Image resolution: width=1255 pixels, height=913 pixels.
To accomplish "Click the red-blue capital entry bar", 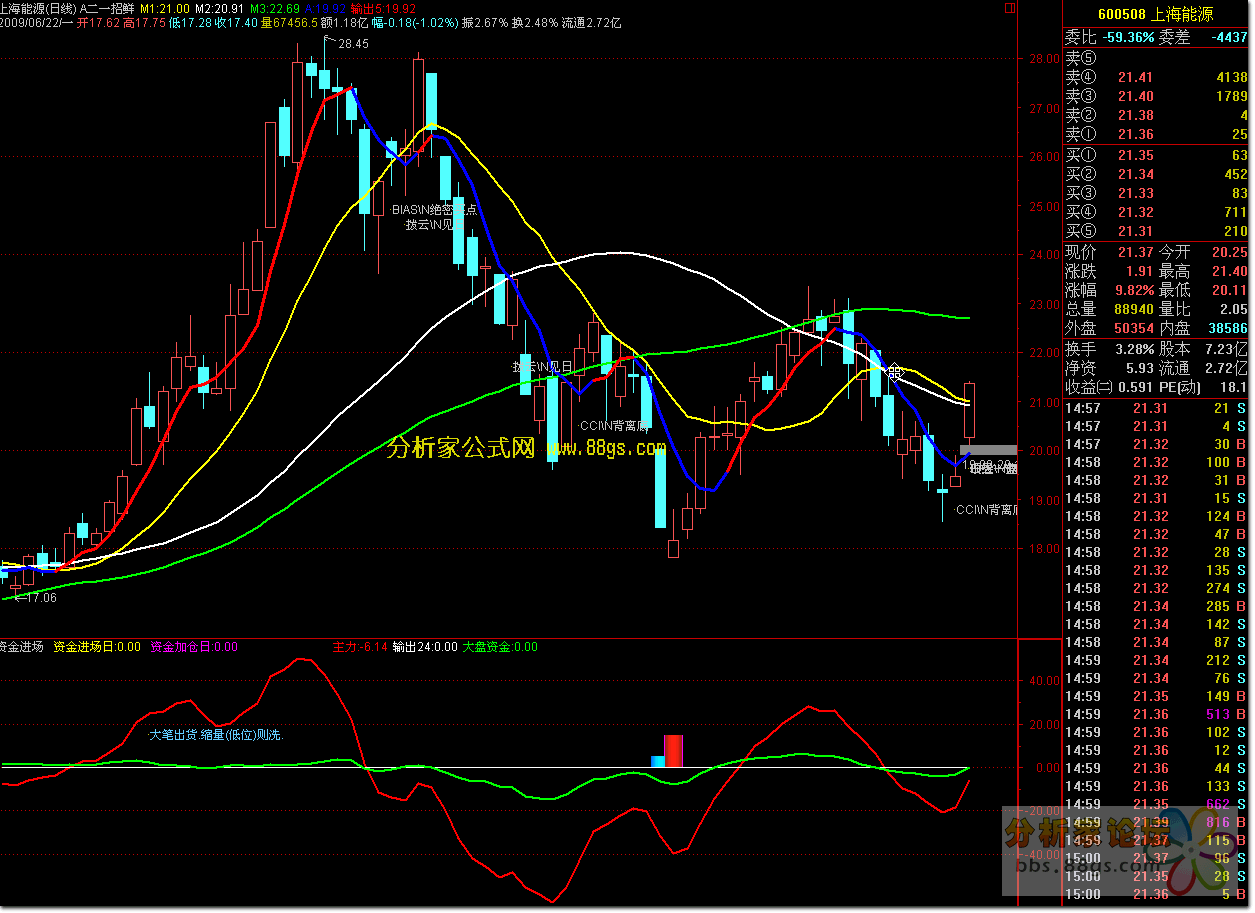I will (x=667, y=751).
